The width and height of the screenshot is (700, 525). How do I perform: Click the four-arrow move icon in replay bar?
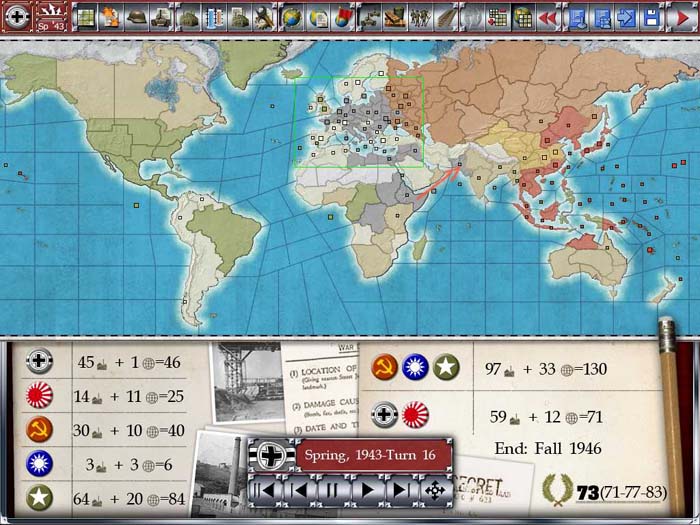coord(435,490)
